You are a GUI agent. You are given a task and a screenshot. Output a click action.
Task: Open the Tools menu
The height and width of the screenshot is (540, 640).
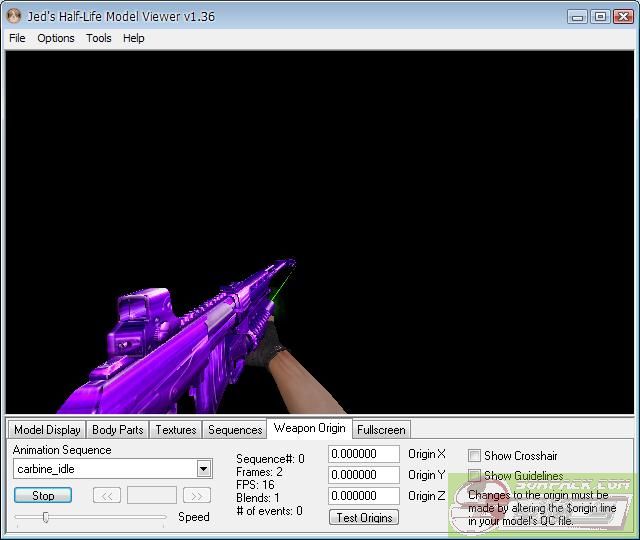pos(99,38)
